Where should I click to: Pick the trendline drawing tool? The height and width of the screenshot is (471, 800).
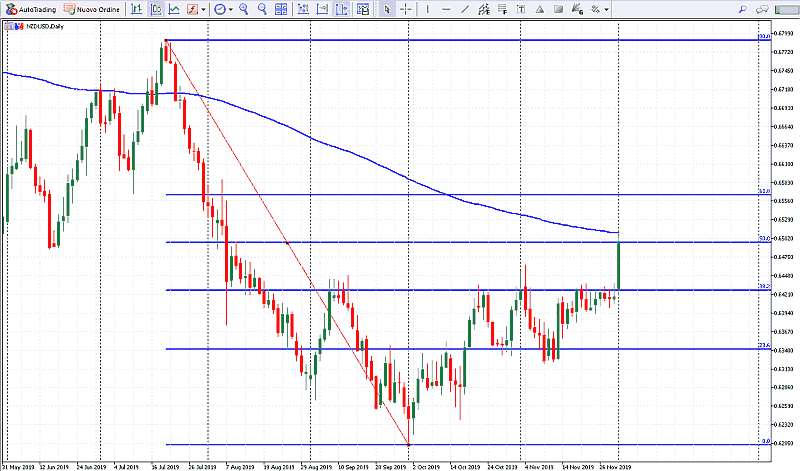tap(465, 9)
